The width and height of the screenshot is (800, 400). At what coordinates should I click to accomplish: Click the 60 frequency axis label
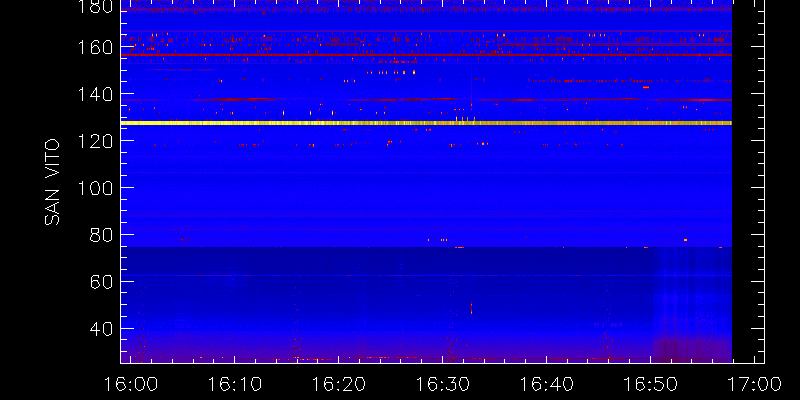pos(101,282)
